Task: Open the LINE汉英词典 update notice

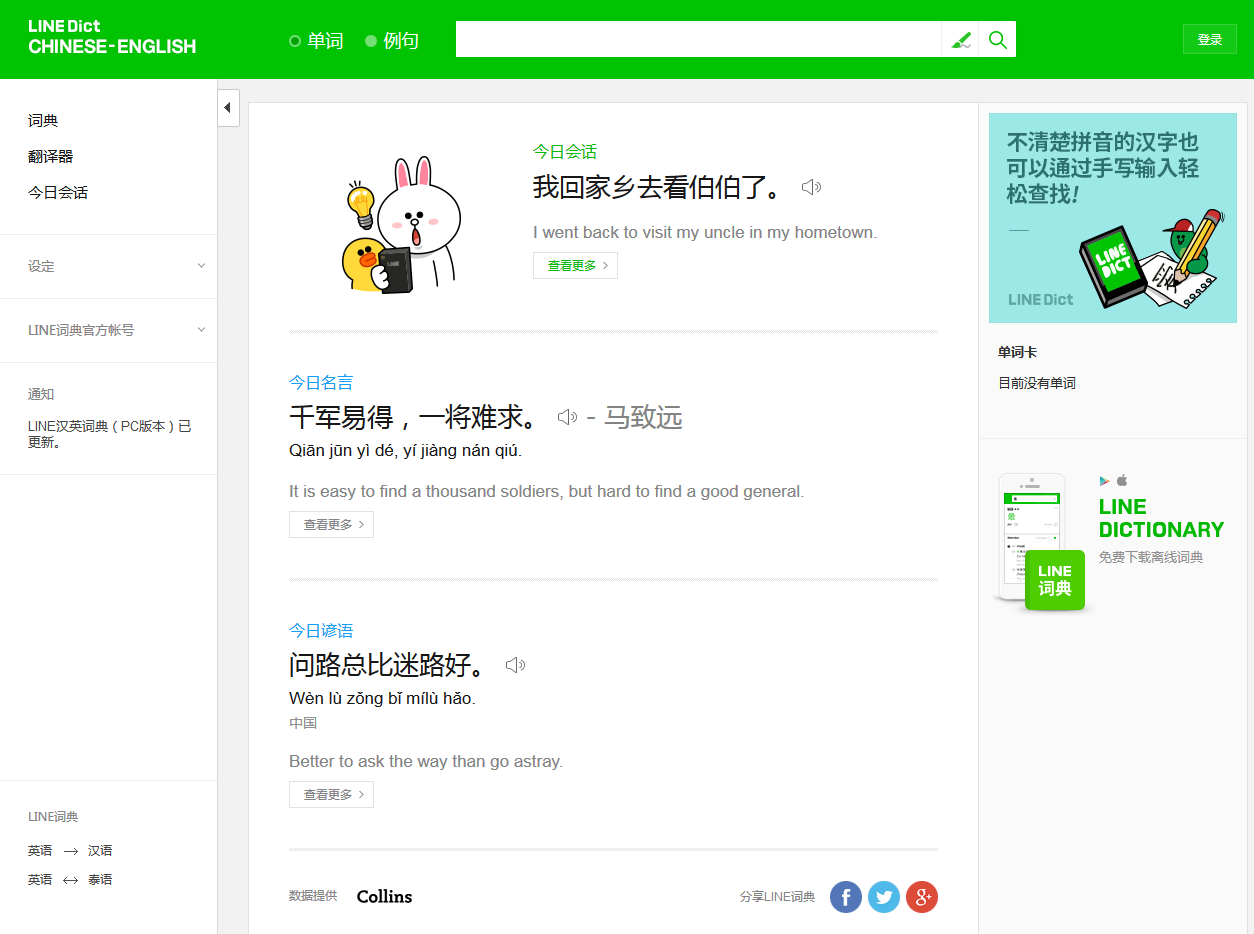Action: (109, 434)
